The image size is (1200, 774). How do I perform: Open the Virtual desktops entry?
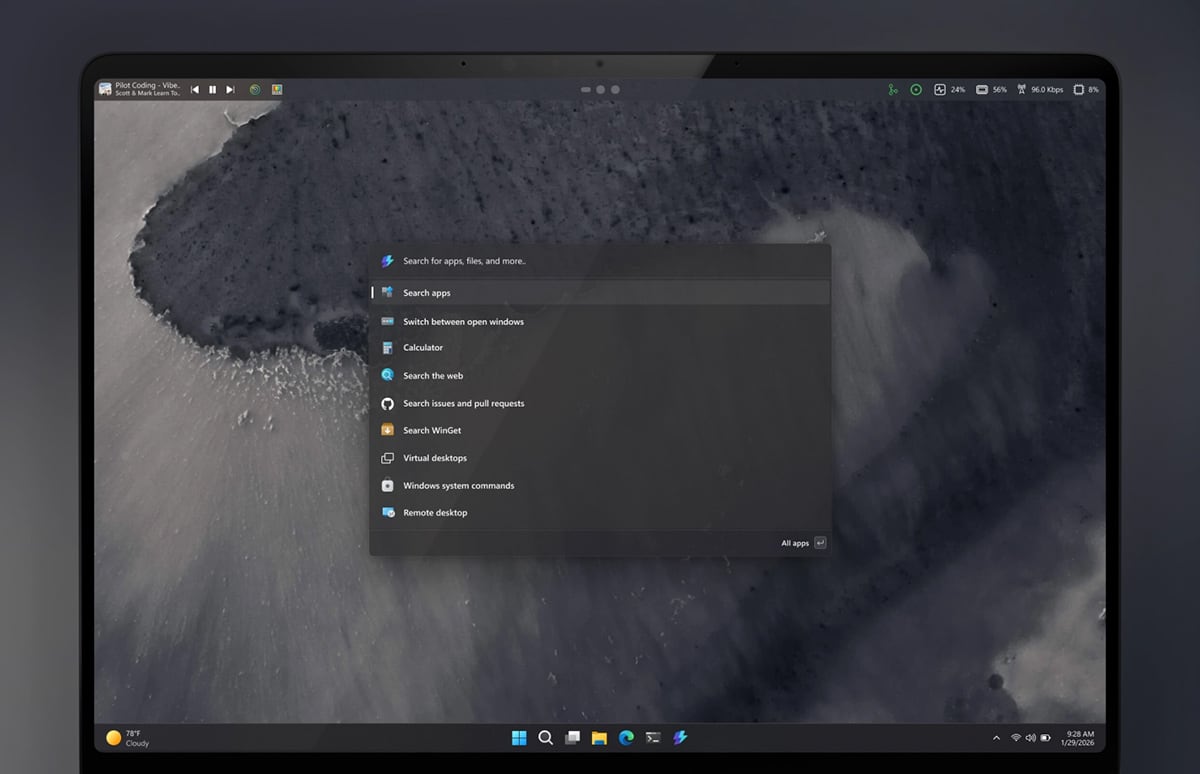pos(600,458)
